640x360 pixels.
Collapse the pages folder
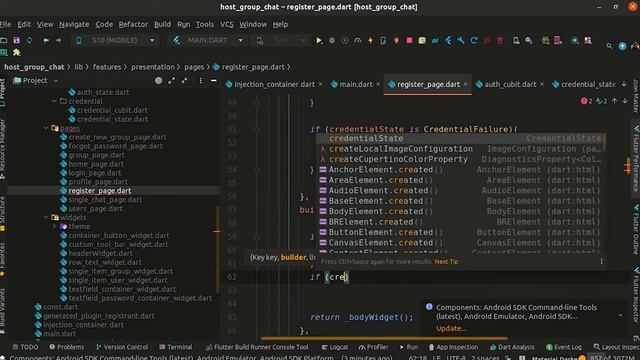[46, 128]
